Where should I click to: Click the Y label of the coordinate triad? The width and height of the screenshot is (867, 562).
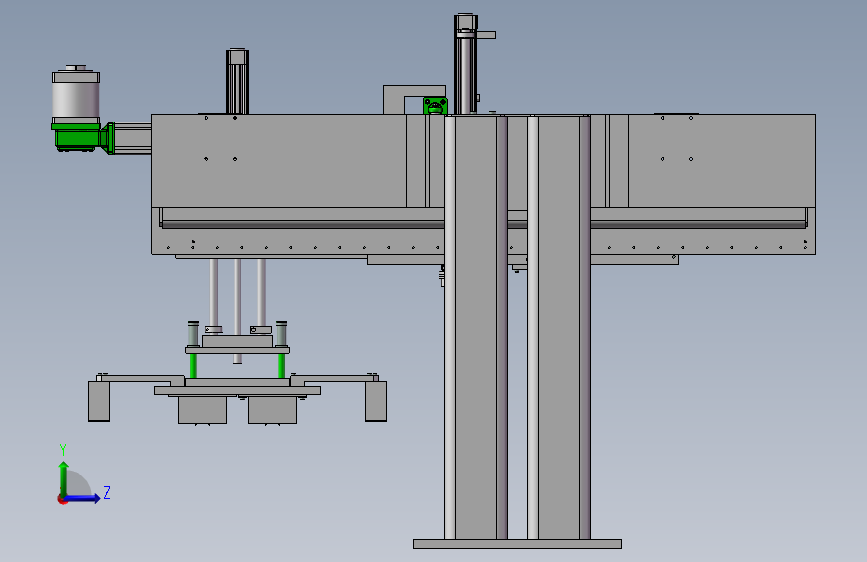click(x=63, y=450)
